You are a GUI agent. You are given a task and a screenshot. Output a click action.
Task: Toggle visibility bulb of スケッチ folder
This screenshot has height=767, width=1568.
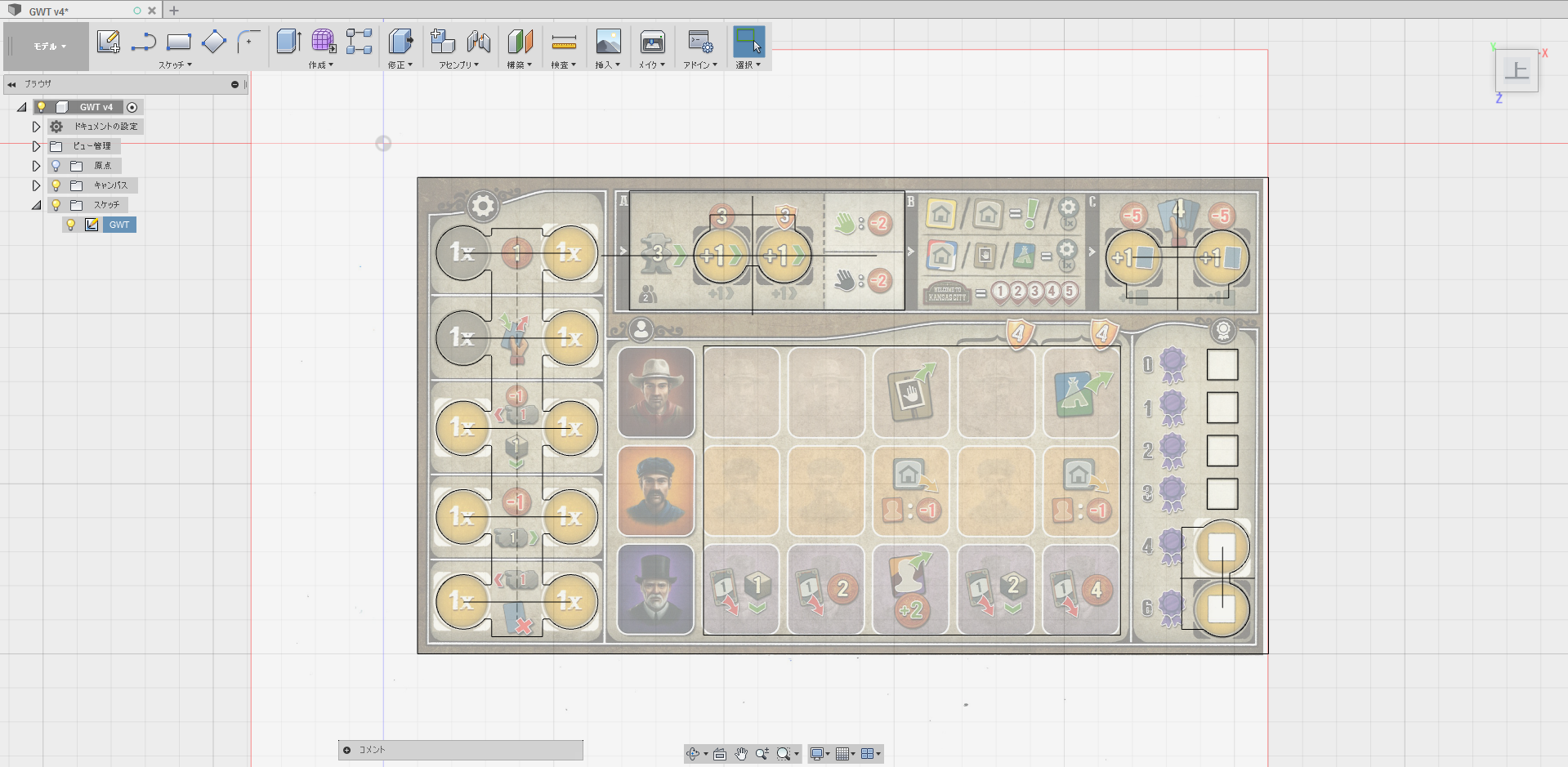[x=56, y=205]
